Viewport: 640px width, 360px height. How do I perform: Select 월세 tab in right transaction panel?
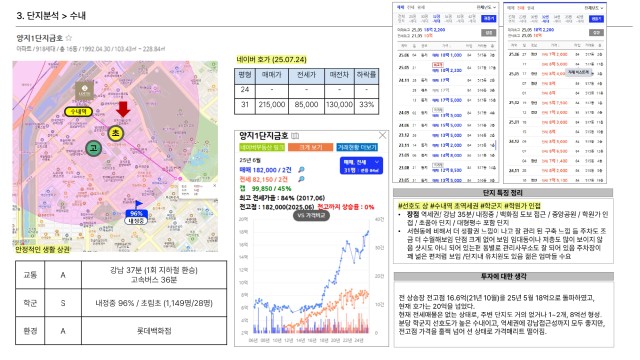tap(530, 8)
